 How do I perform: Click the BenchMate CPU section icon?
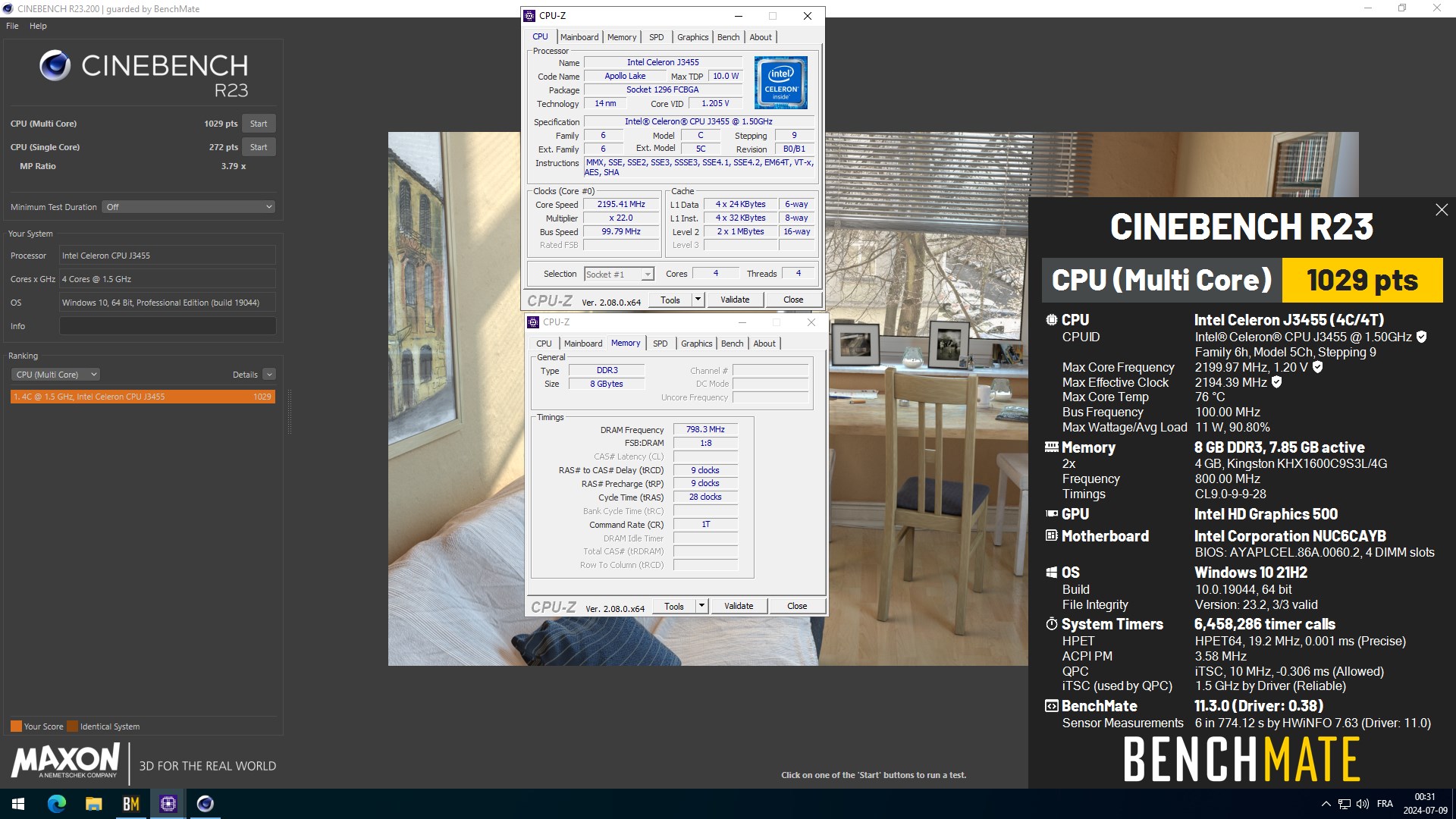point(1052,320)
